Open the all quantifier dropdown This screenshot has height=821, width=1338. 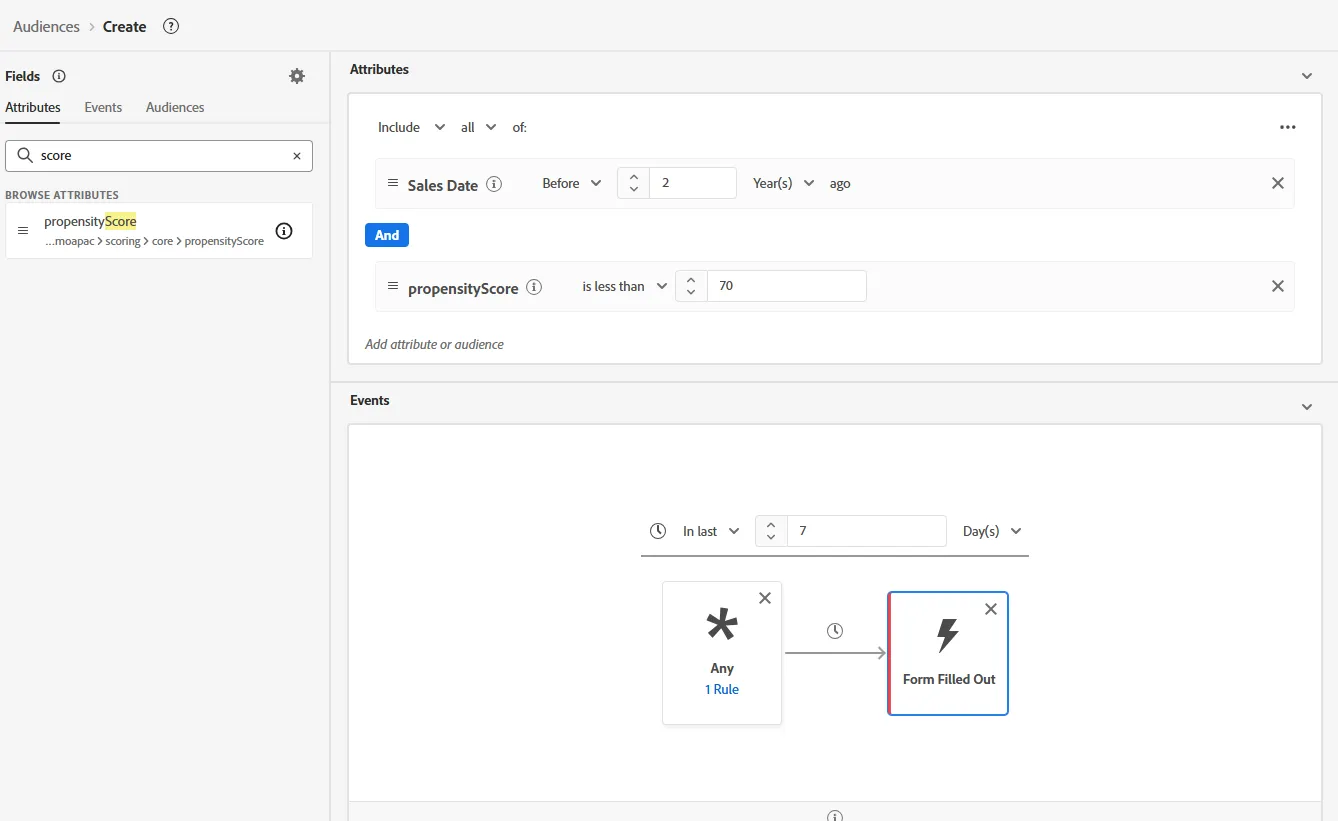[x=479, y=127]
